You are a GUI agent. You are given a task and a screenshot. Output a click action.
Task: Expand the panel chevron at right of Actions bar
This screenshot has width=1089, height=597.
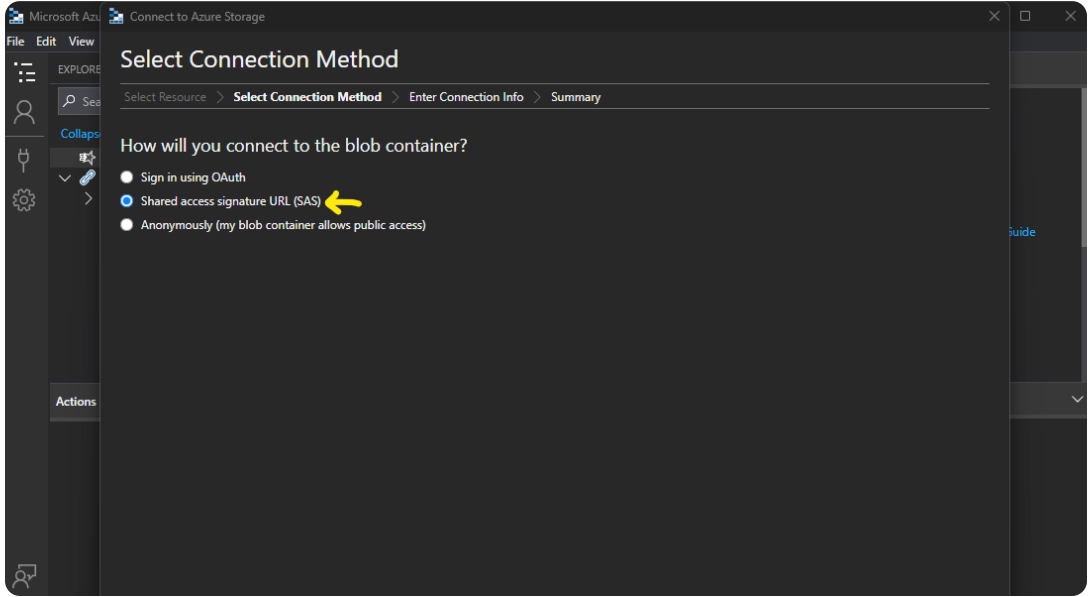[1077, 399]
